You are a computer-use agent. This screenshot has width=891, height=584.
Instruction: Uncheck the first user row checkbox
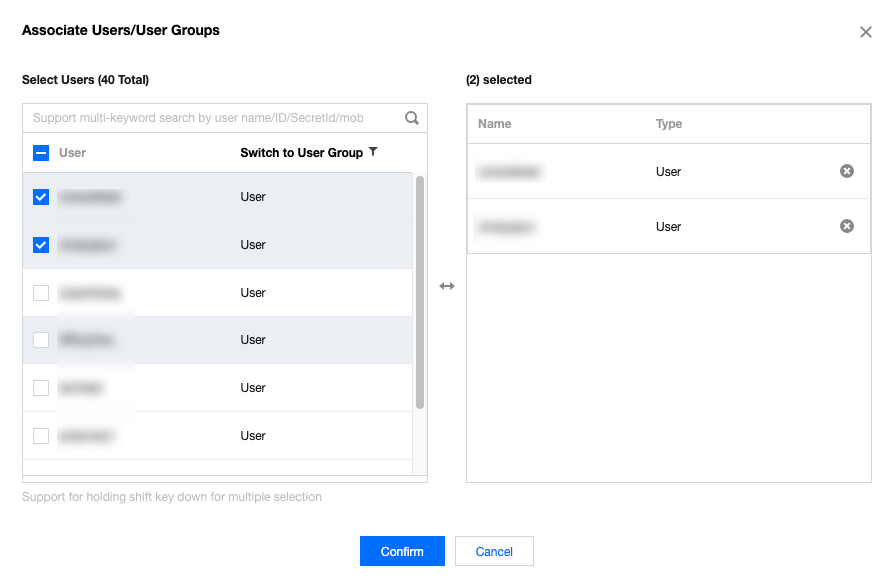[x=41, y=197]
